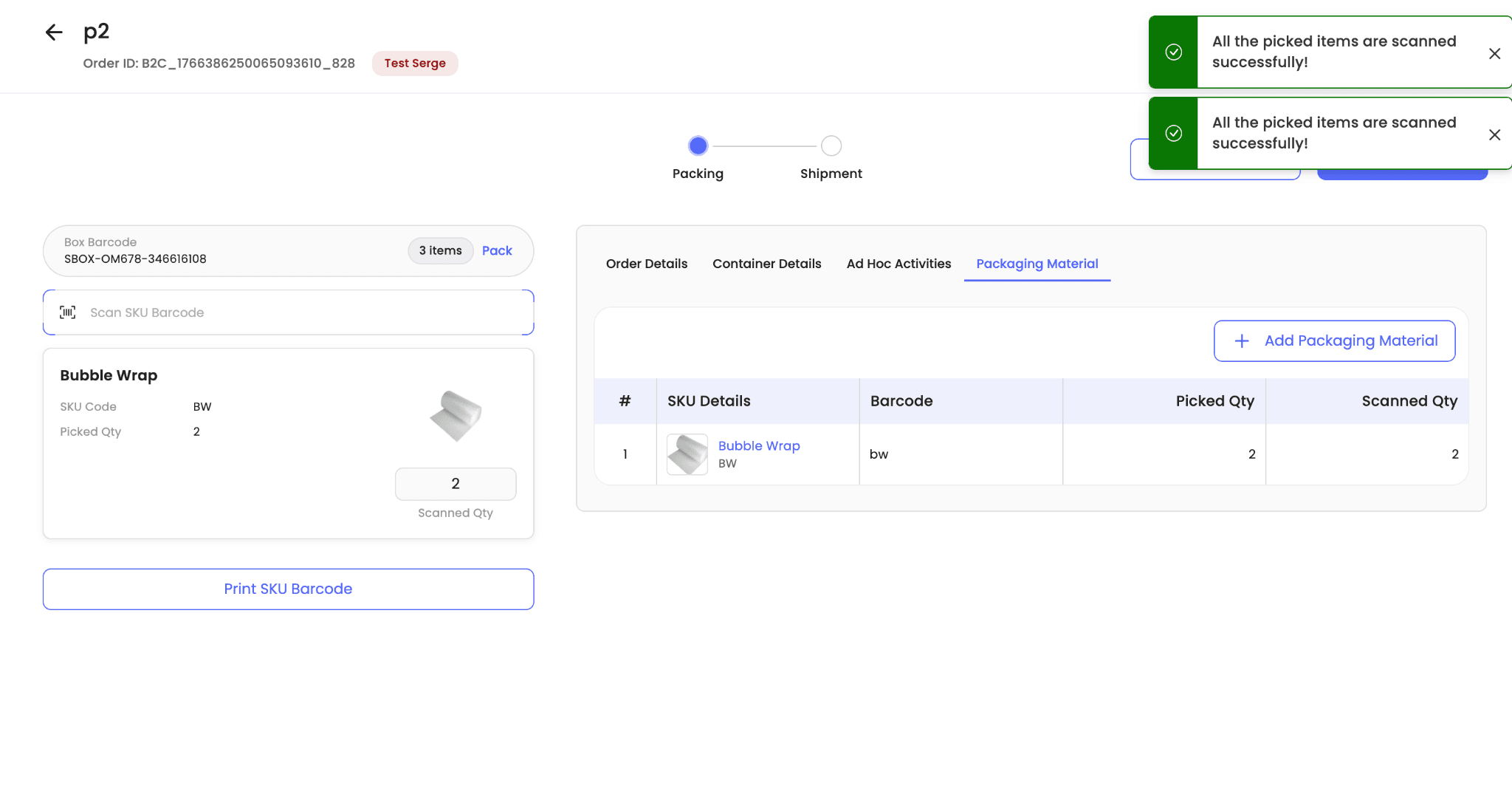The width and height of the screenshot is (1512, 794).
Task: Switch to the Order Details tab
Action: 646,264
